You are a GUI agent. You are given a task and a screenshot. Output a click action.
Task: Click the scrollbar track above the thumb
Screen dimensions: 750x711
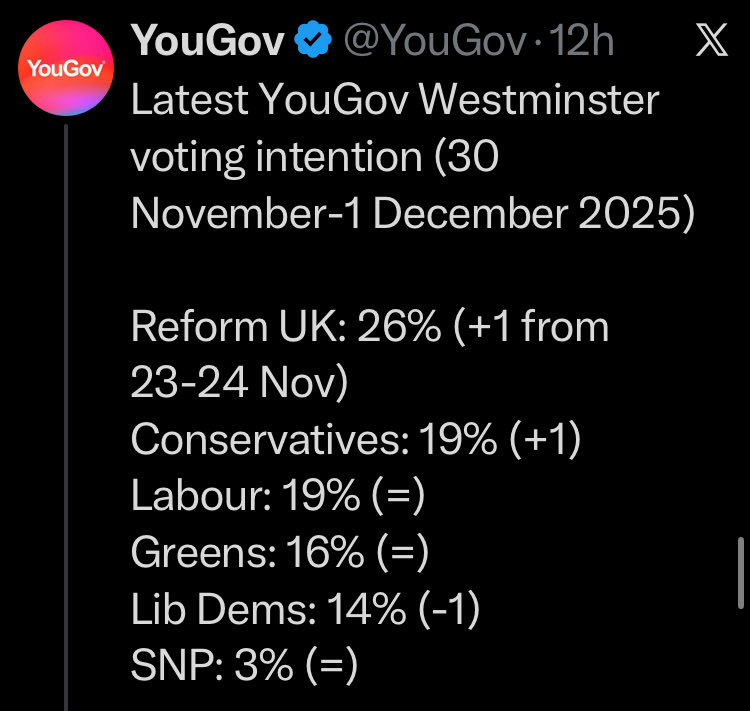(740, 268)
